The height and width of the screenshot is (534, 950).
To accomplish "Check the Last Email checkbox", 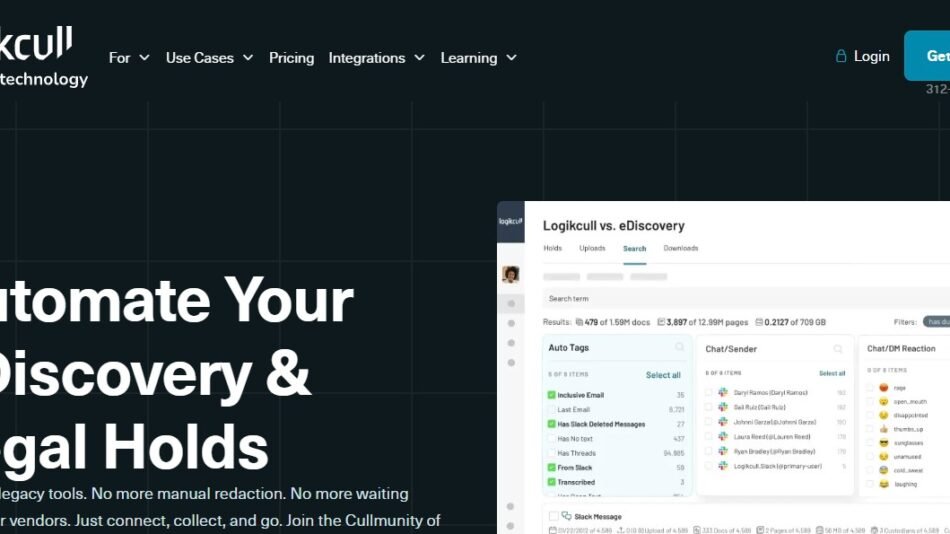I will [x=551, y=410].
